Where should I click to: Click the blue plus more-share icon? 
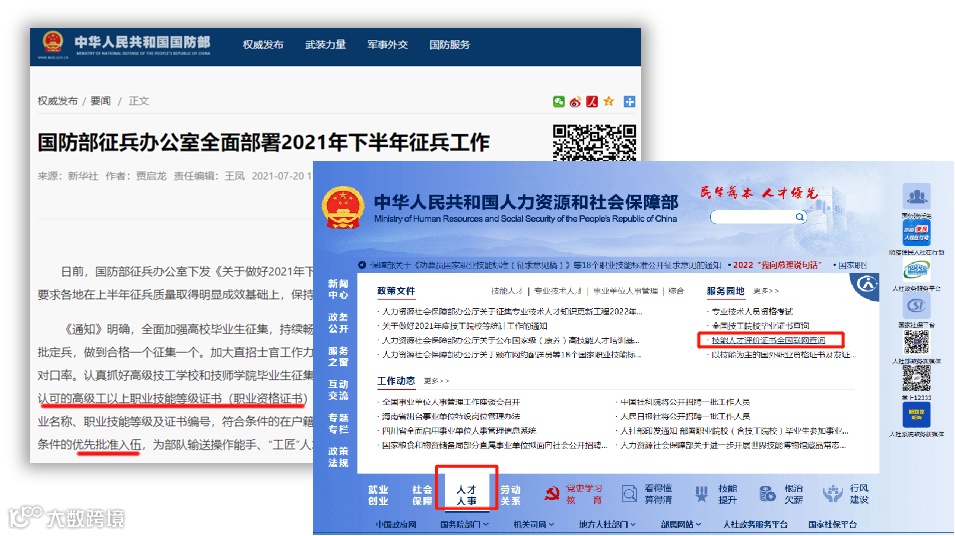tap(629, 102)
